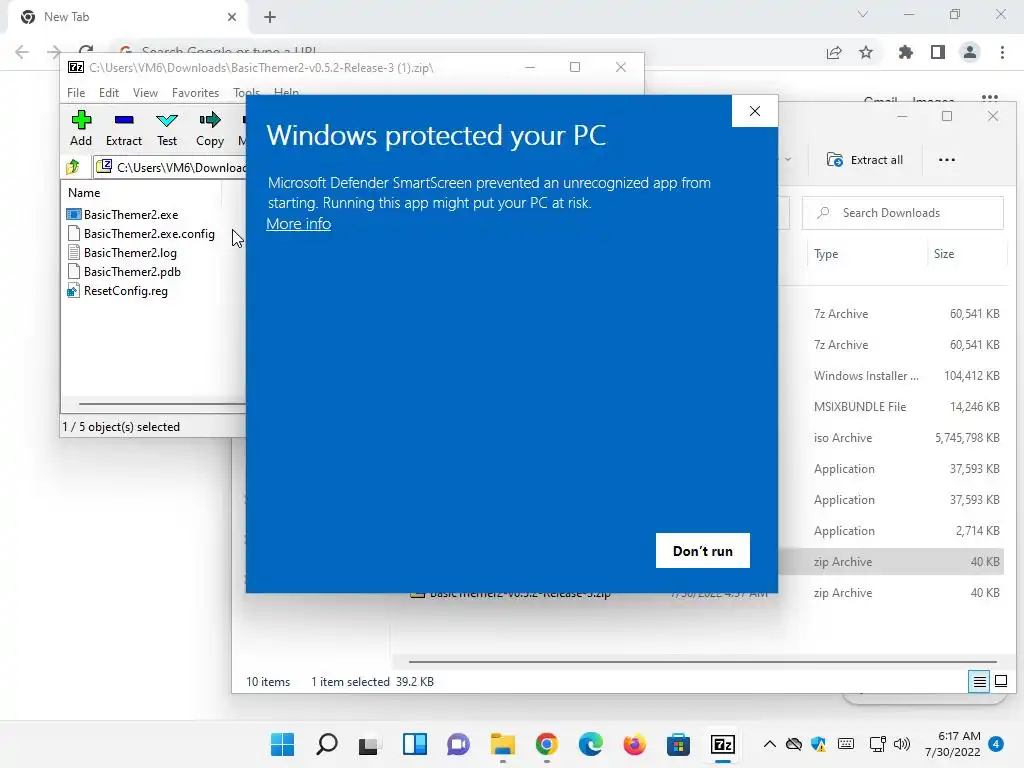Close the New Tab in Chrome
The height and width of the screenshot is (768, 1024).
[232, 17]
